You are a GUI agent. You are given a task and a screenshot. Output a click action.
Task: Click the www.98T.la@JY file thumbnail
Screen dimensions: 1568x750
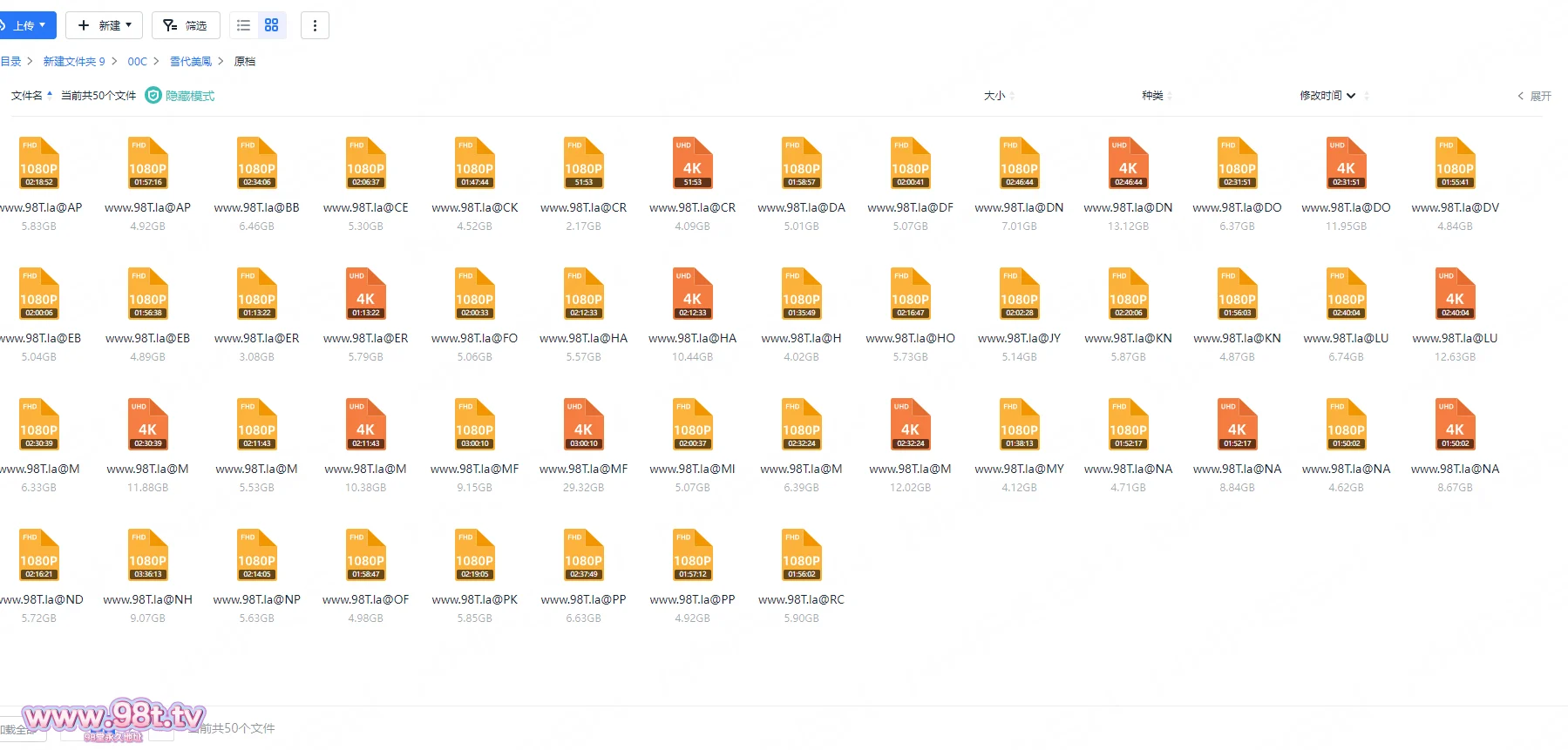tap(1019, 294)
